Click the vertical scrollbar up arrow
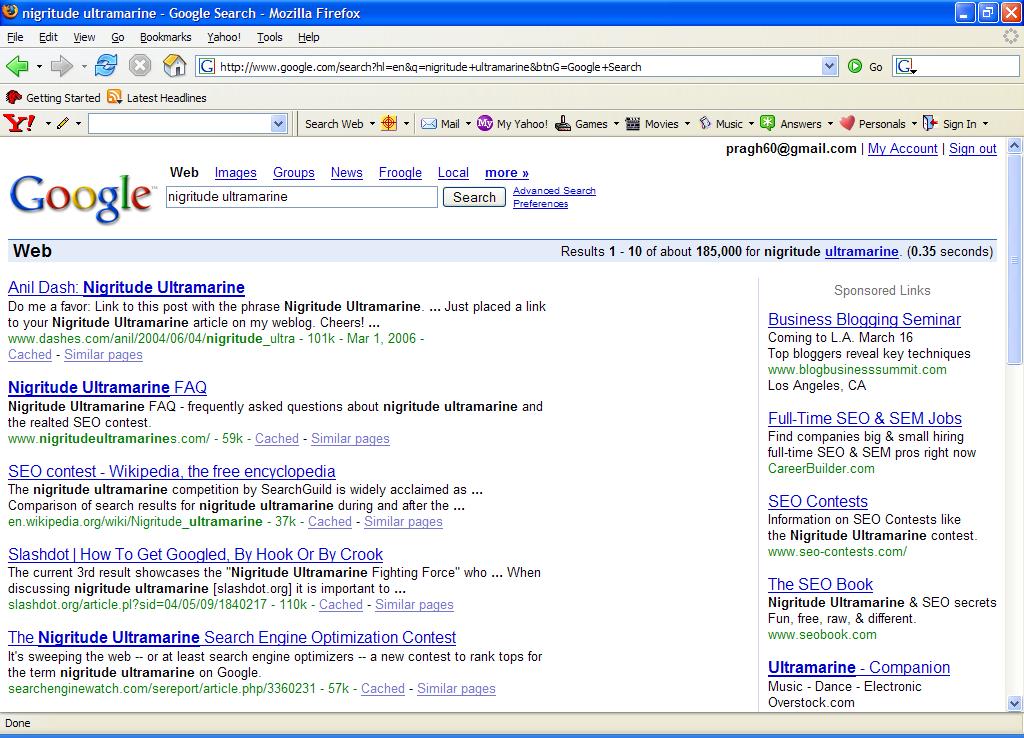 pos(1014,145)
